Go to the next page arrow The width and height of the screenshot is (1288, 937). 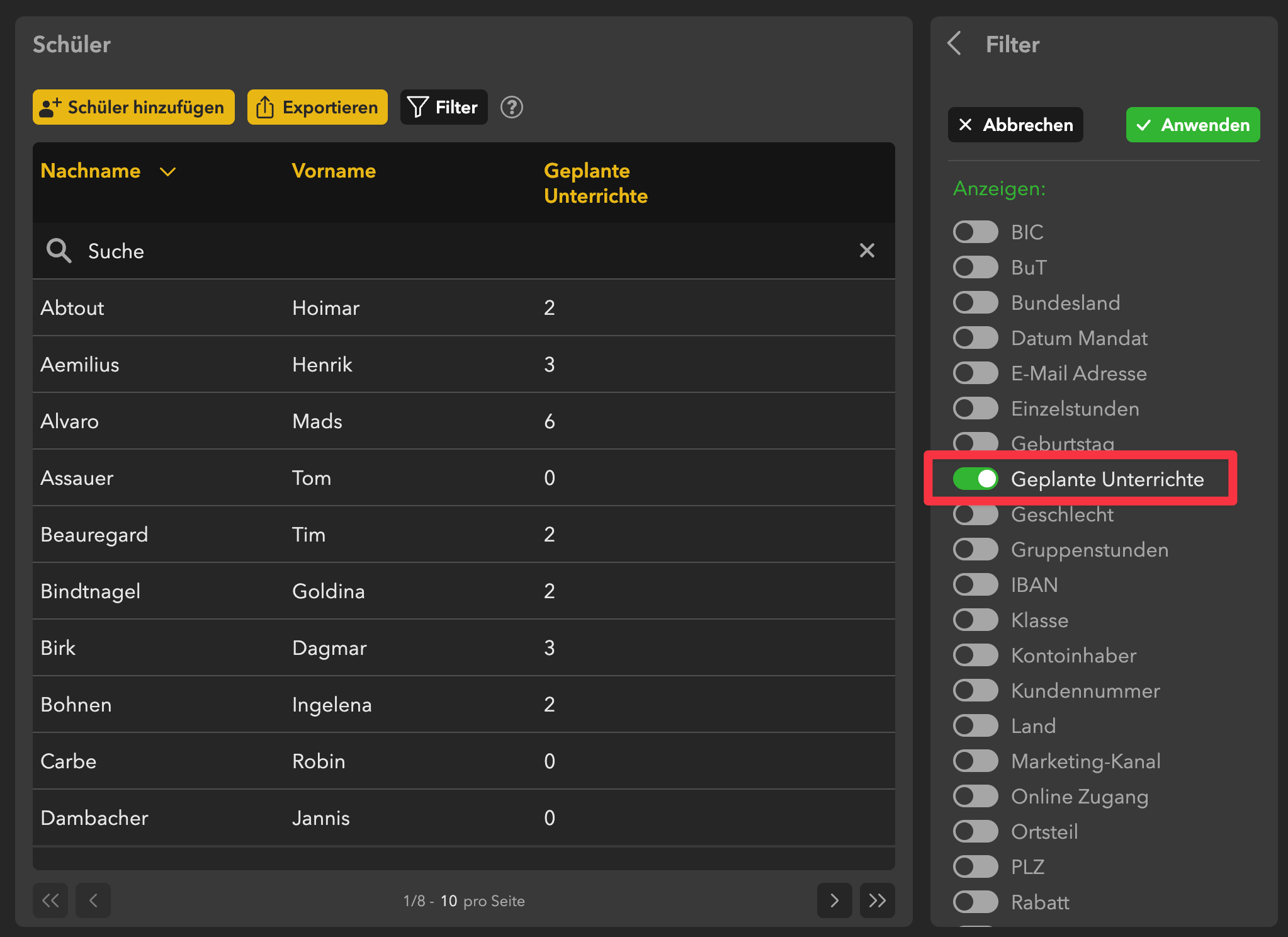pos(834,900)
